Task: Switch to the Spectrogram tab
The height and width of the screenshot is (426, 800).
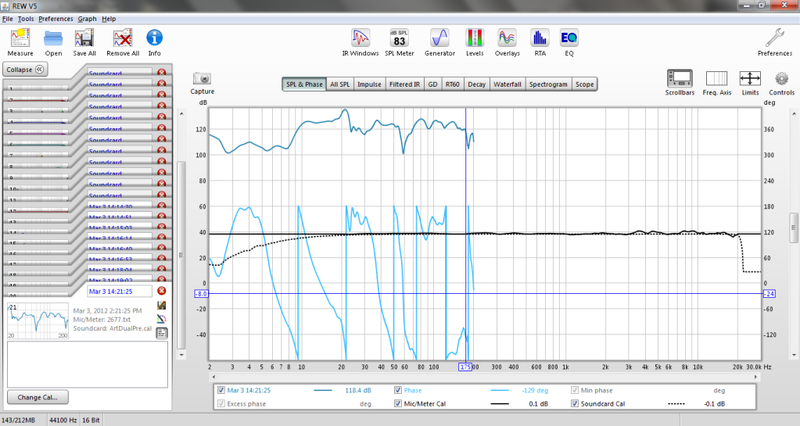Action: [548, 84]
